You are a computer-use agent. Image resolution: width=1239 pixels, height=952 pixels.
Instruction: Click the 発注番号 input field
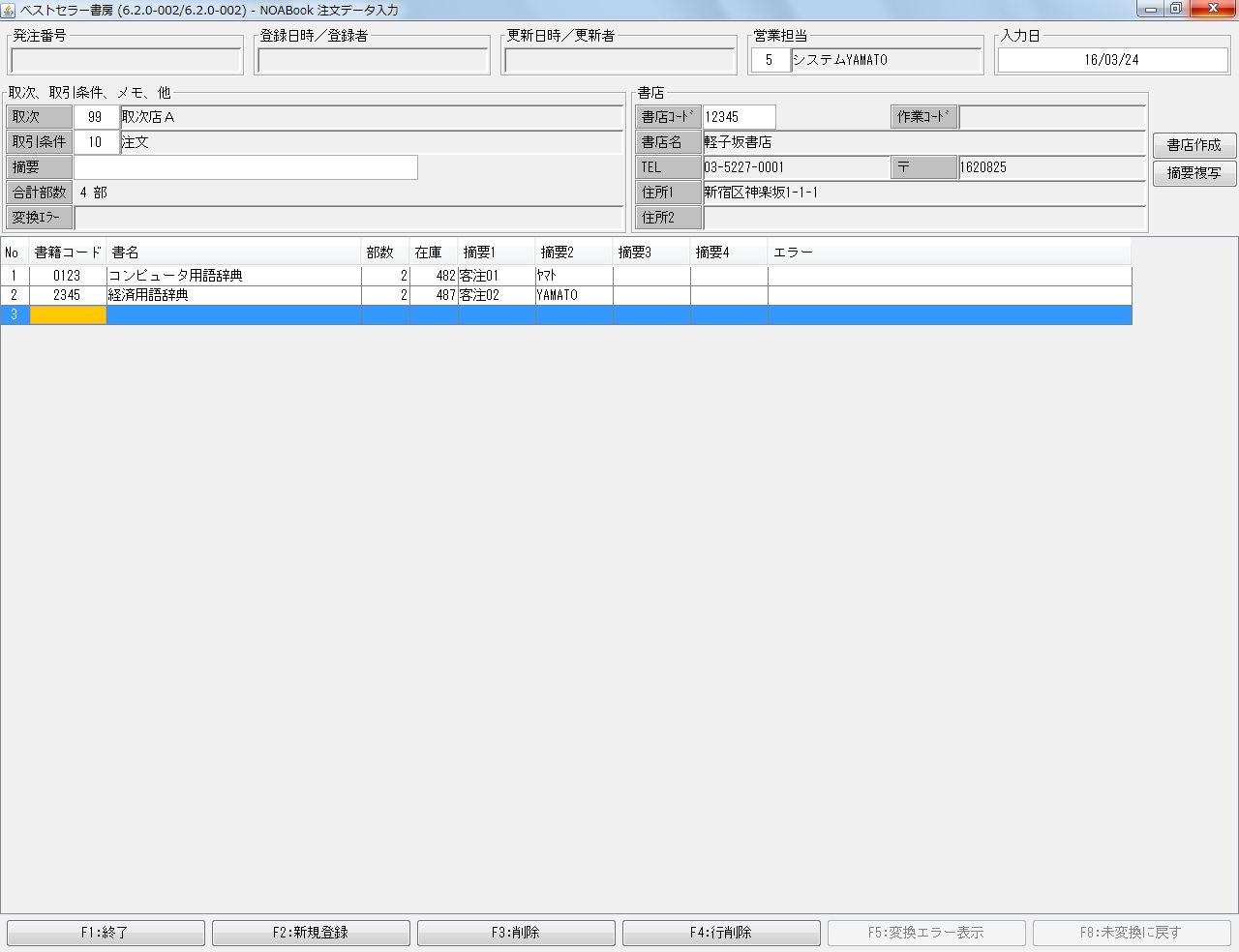(125, 58)
